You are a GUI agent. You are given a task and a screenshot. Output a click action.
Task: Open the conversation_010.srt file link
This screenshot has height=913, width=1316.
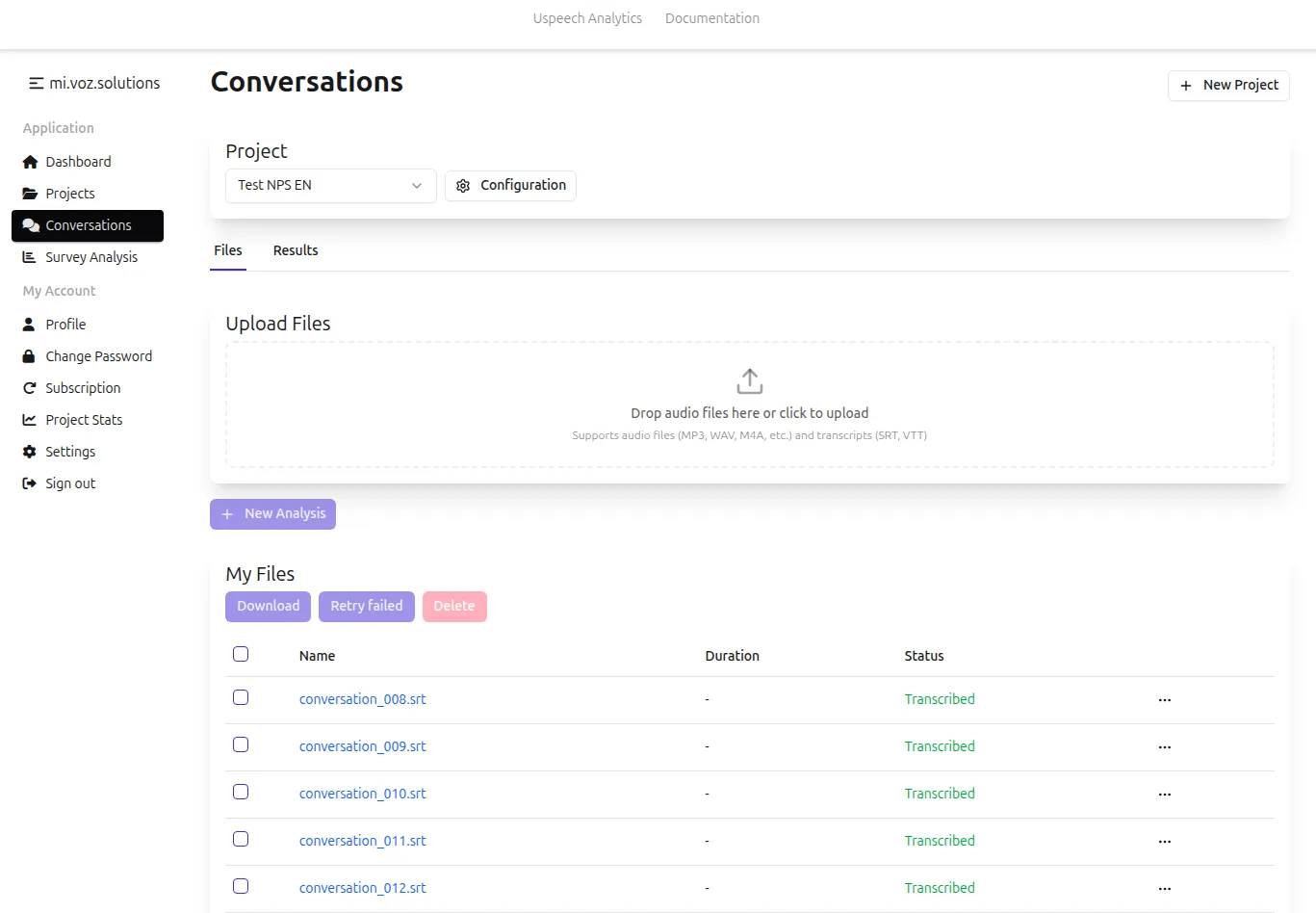(x=362, y=794)
